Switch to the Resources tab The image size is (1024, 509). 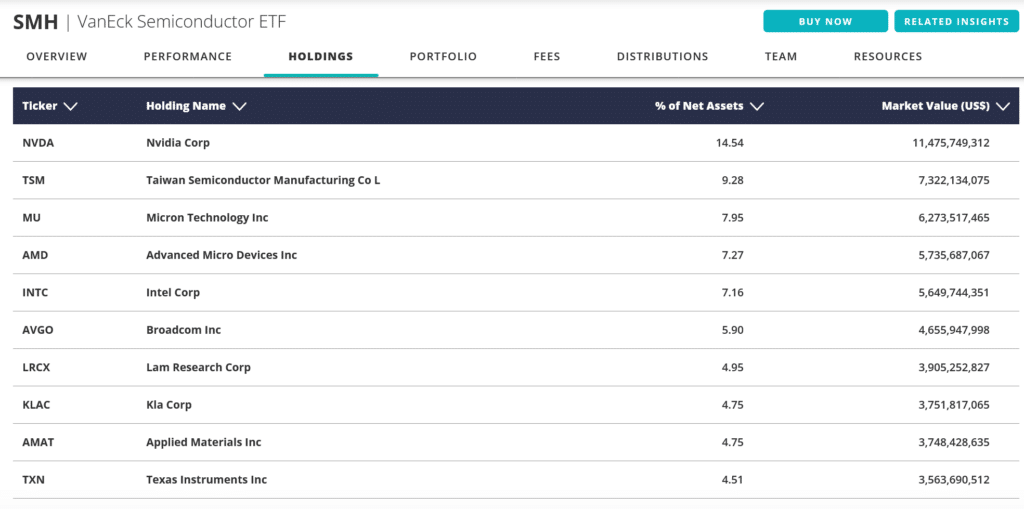point(888,57)
